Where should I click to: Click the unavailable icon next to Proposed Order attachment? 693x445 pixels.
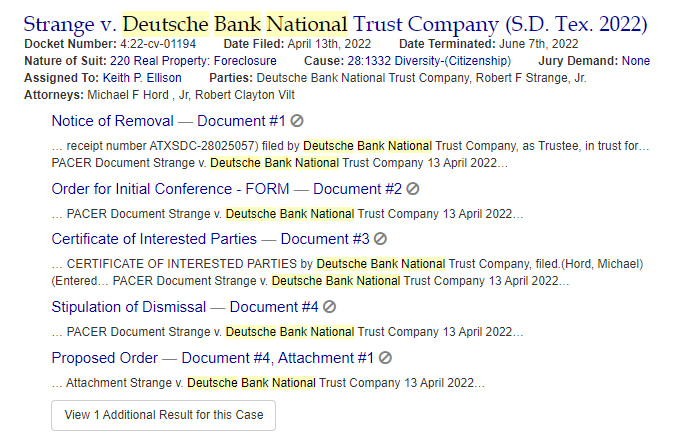(385, 358)
